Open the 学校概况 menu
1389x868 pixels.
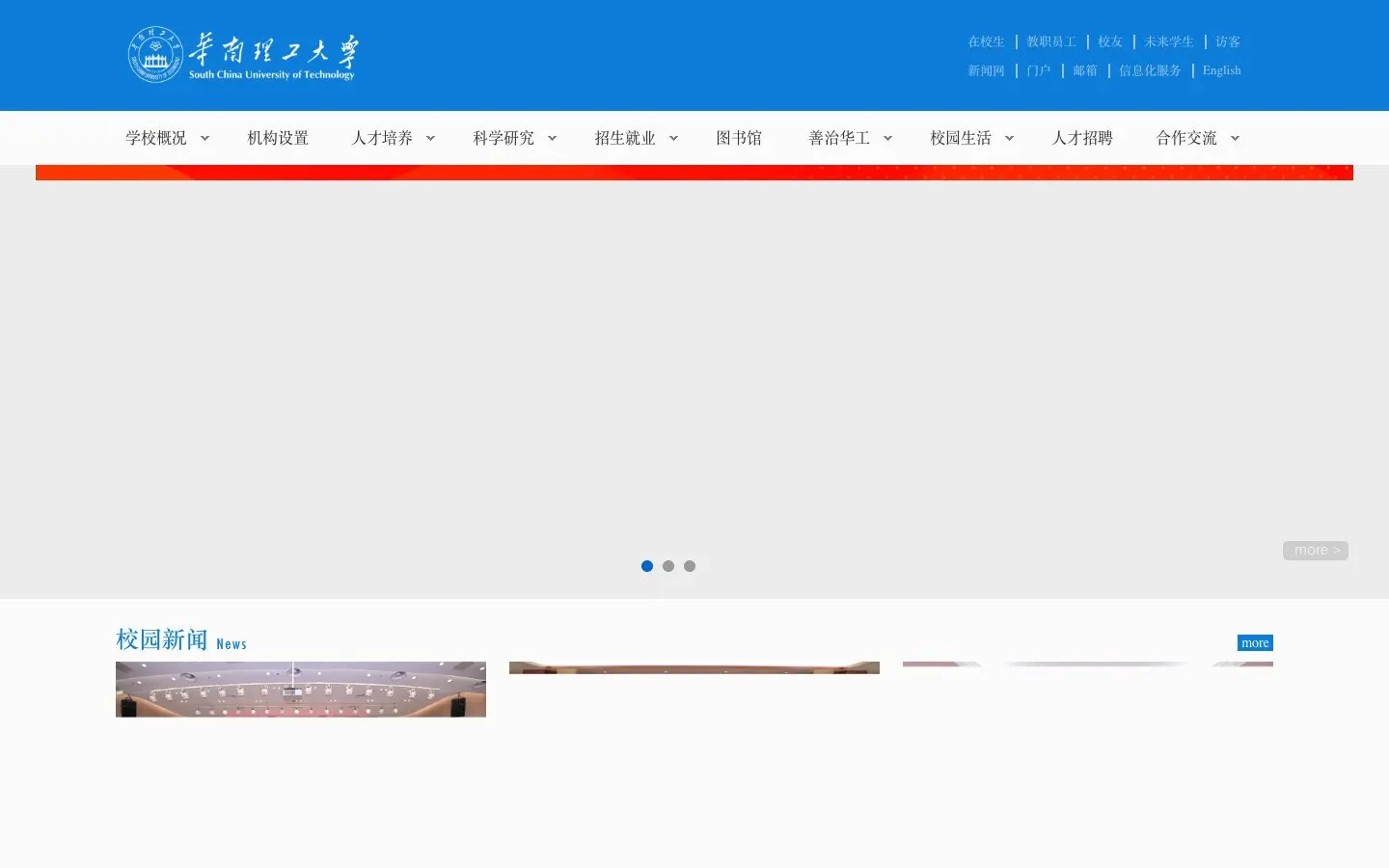(x=156, y=138)
